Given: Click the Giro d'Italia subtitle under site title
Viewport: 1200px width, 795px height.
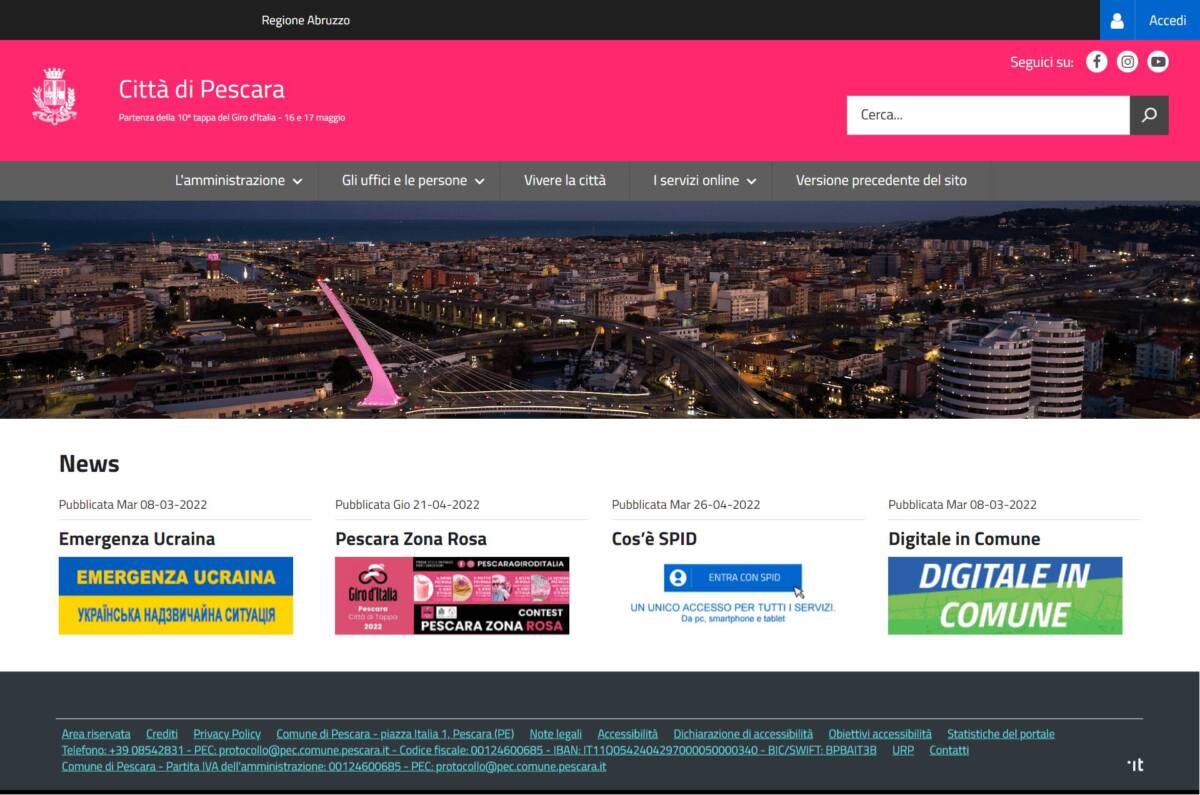Looking at the screenshot, I should 232,118.
